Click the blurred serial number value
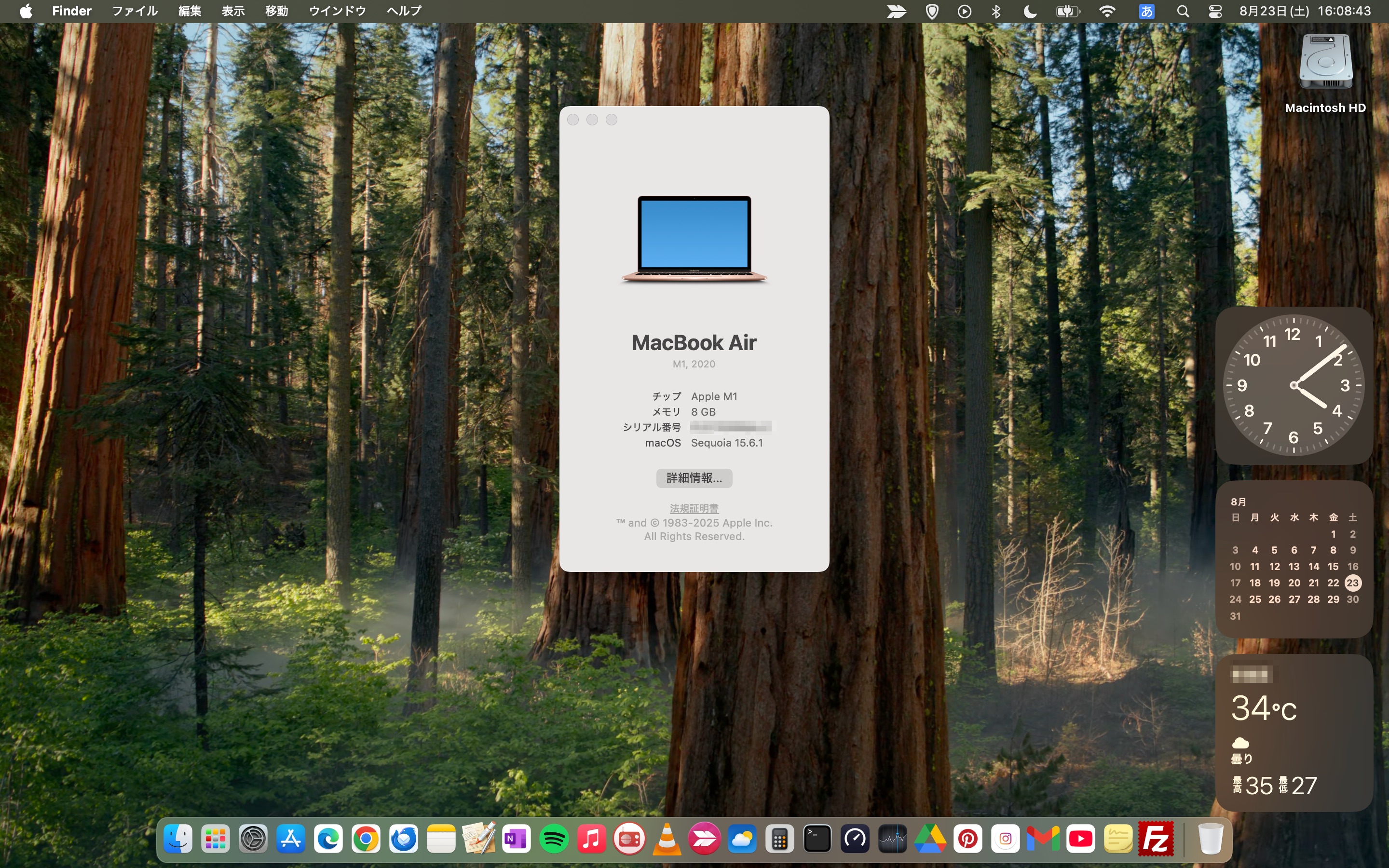The height and width of the screenshot is (868, 1389). pos(731,427)
